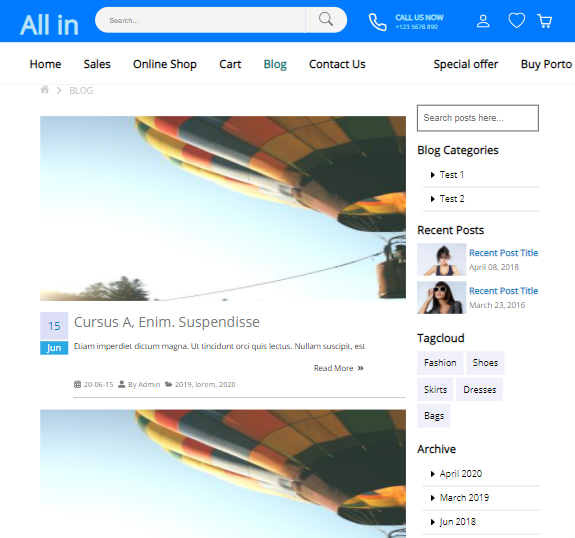Open the Recent Post Title dated March 23, 2016
Viewport: 575px width, 538px height.
[x=503, y=291]
